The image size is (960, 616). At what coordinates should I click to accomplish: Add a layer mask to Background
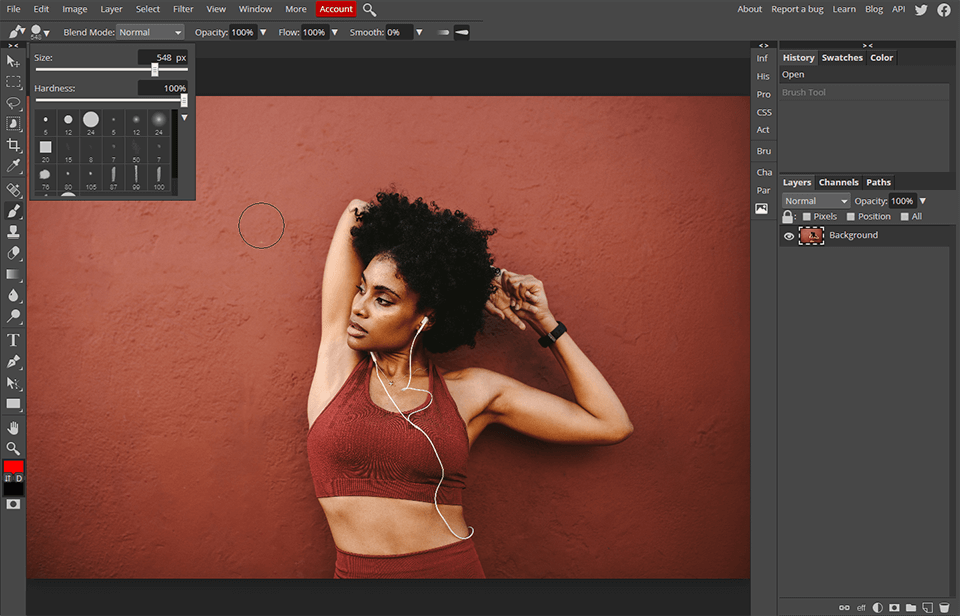point(893,606)
